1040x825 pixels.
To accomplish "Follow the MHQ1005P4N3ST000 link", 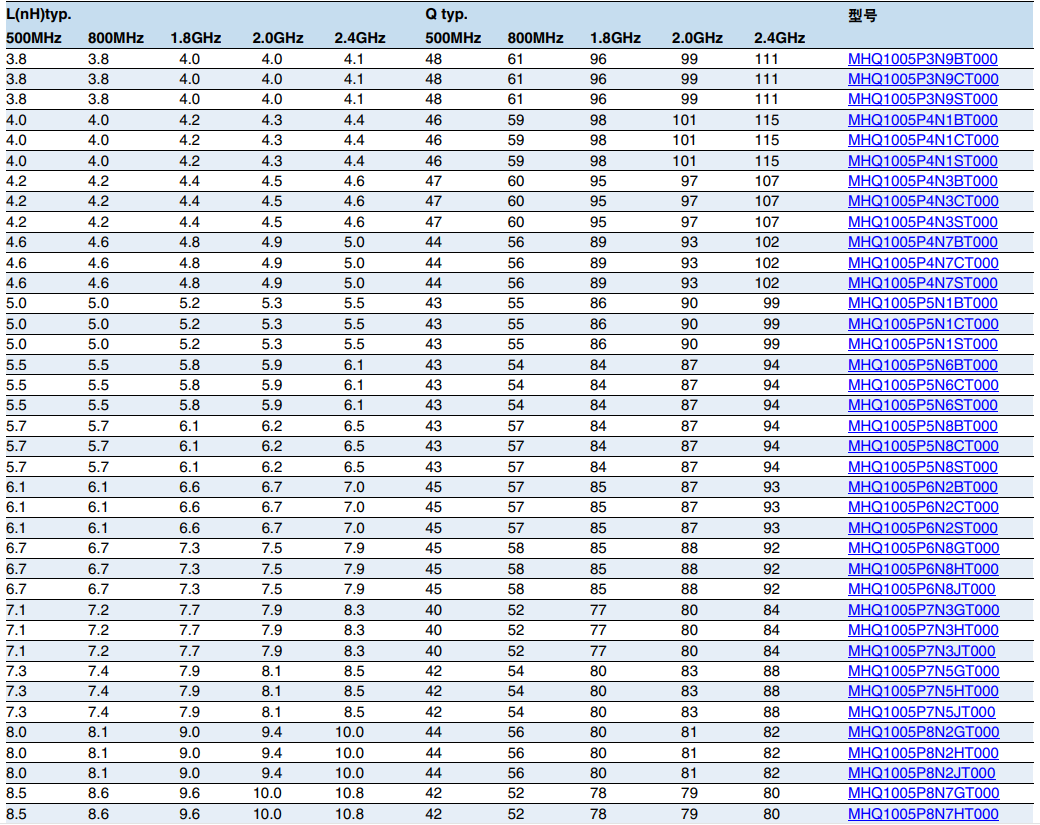I will click(x=923, y=222).
